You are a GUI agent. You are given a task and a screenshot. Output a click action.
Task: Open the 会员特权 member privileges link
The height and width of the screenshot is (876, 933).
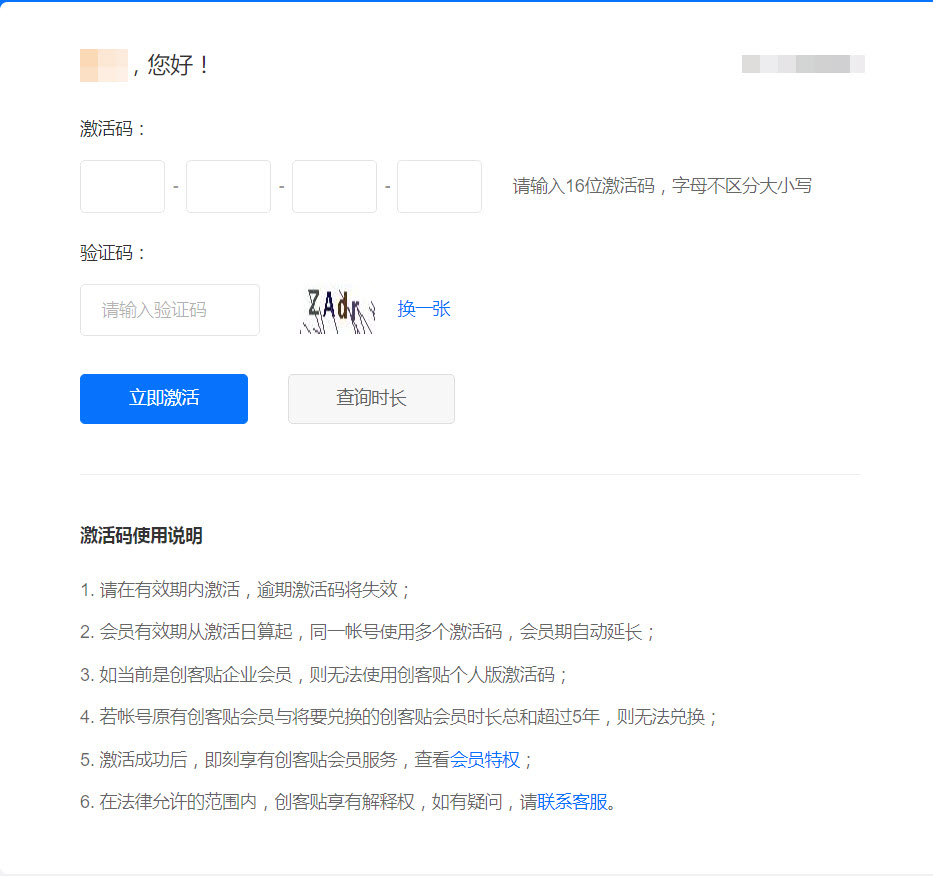(x=487, y=759)
